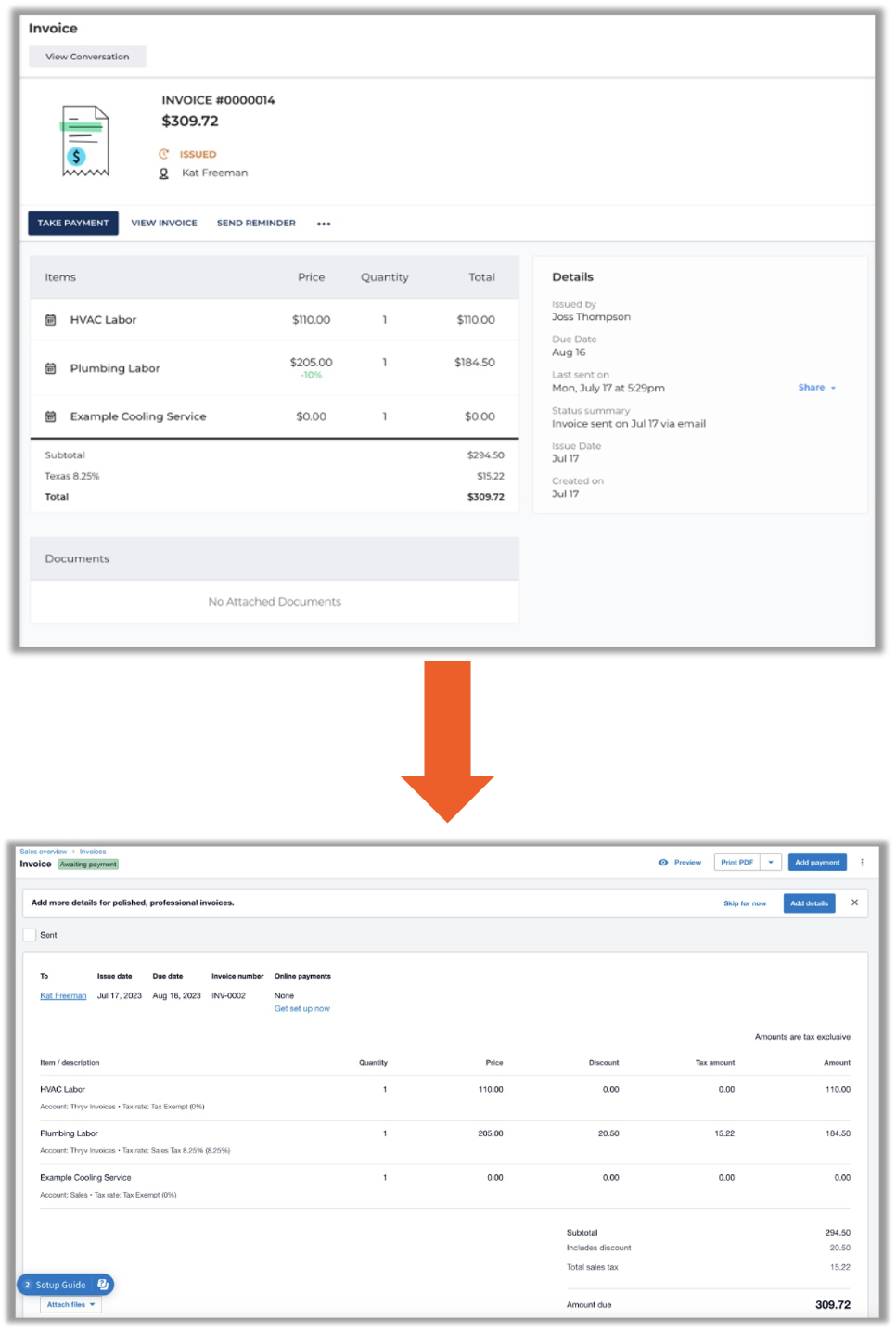Click the calendar icon beside Example Cooling Service

(51, 416)
